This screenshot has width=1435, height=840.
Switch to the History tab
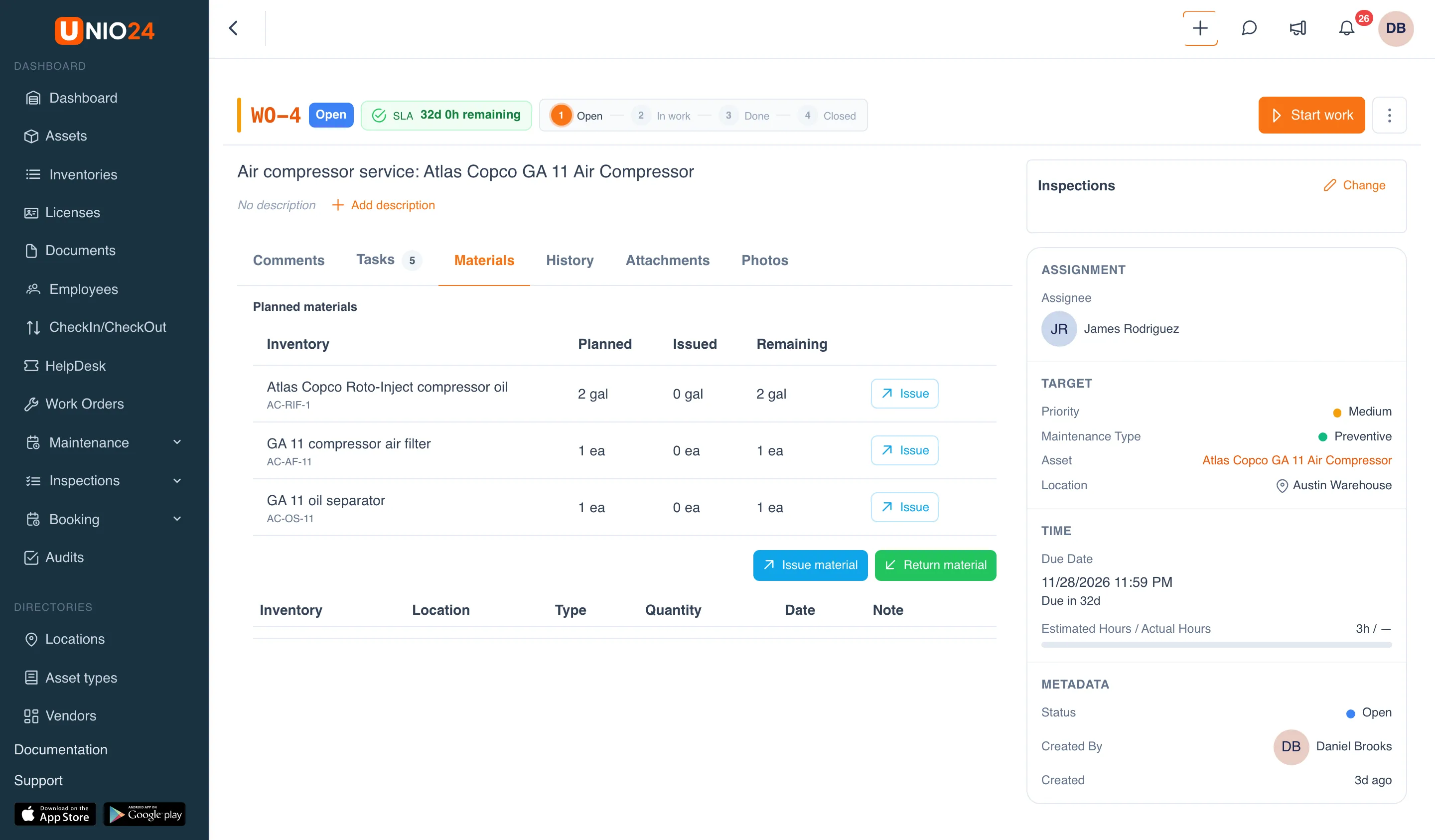pyautogui.click(x=570, y=260)
